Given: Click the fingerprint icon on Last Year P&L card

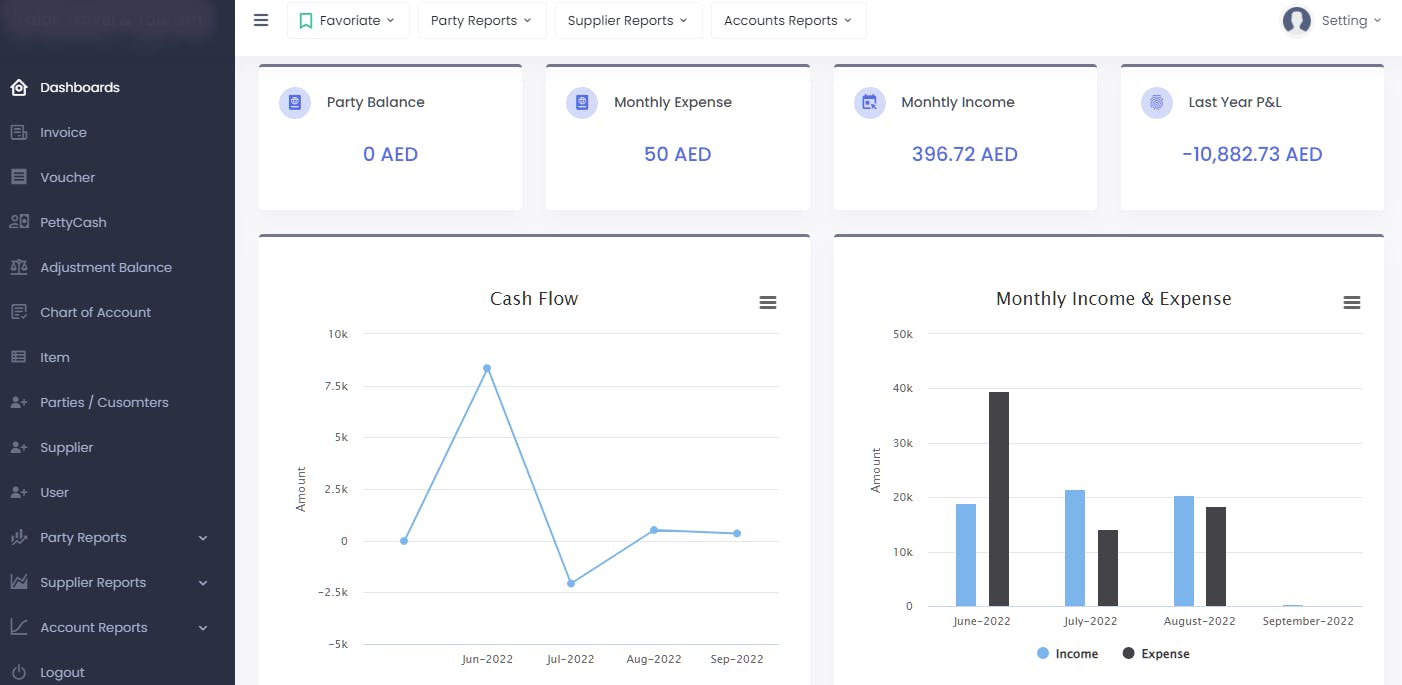Looking at the screenshot, I should coord(1157,102).
